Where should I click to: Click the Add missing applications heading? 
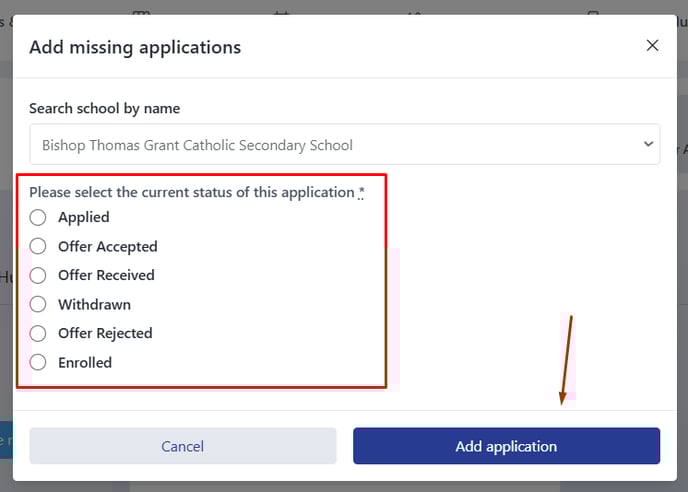tap(135, 47)
